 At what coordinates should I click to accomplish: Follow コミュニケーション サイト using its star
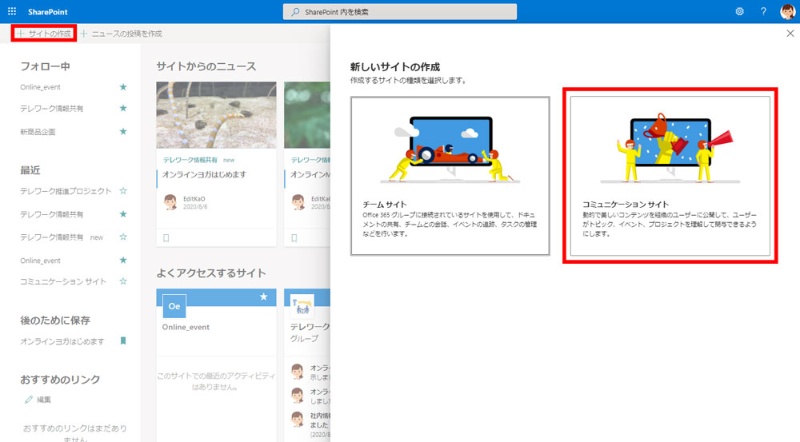pyautogui.click(x=123, y=281)
